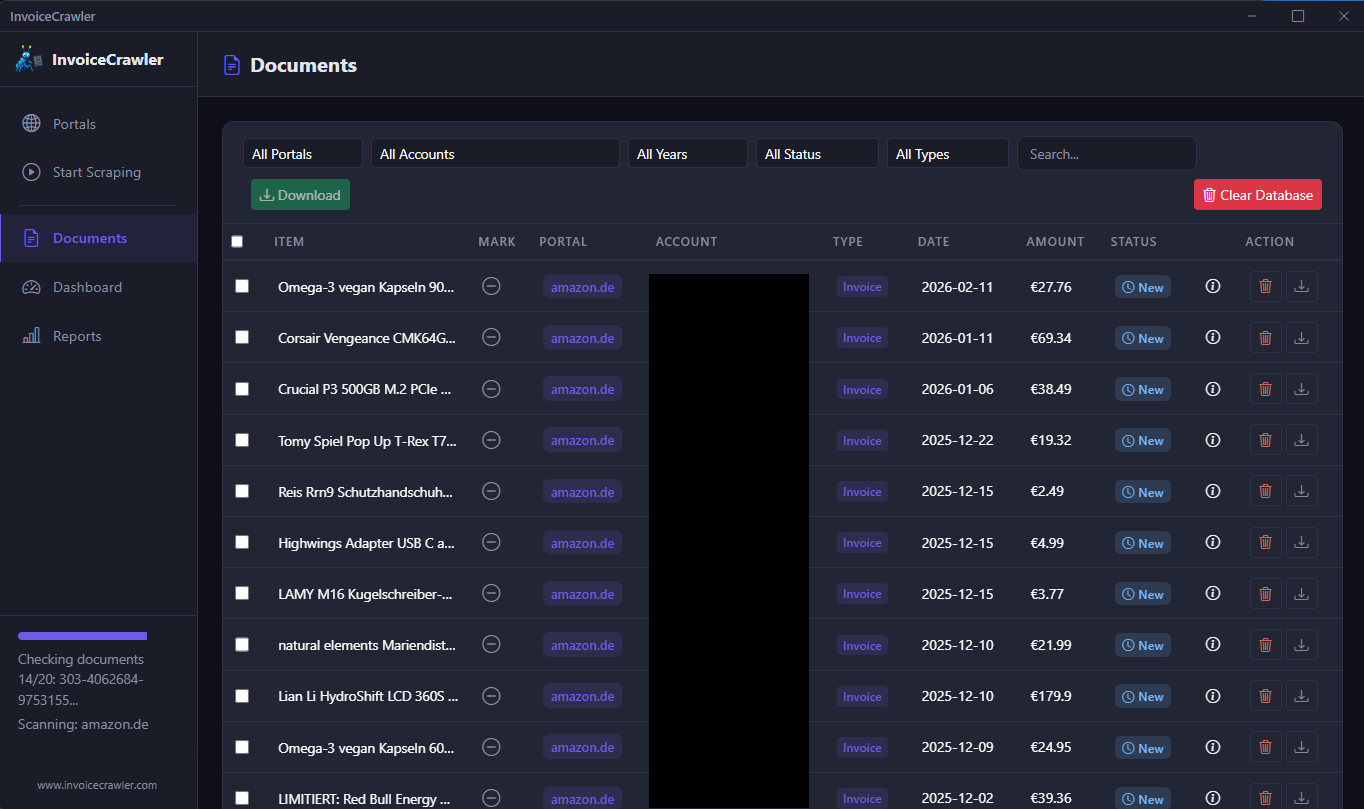Delete the Crucial P3 500GB row

[x=1265, y=389]
